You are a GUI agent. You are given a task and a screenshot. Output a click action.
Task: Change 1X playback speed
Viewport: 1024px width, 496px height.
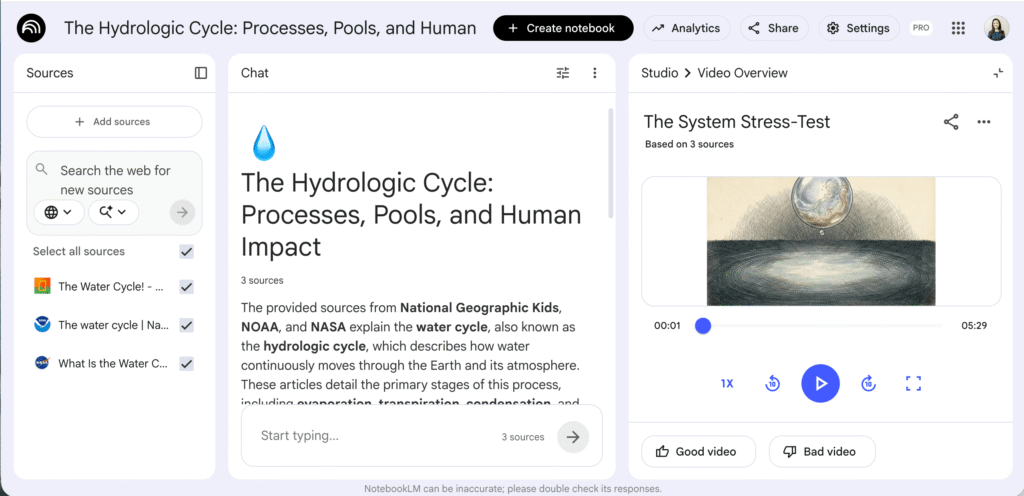click(727, 384)
